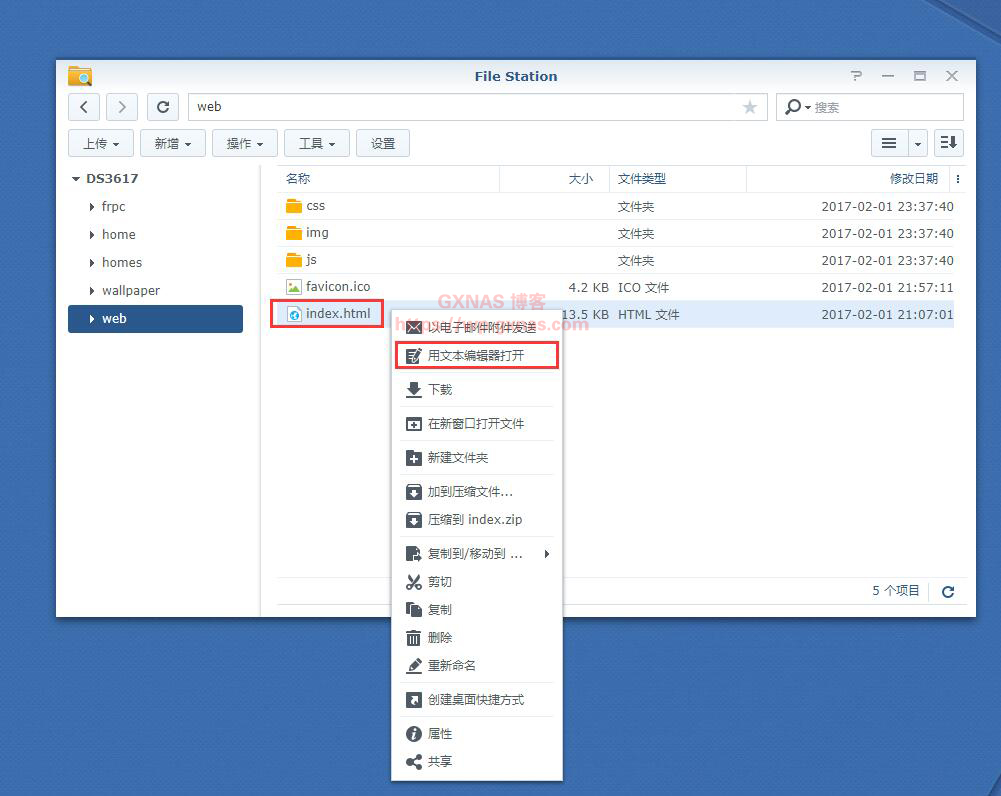The height and width of the screenshot is (796, 1001).
Task: Collapse the DS3617 root node
Action: tap(75, 179)
